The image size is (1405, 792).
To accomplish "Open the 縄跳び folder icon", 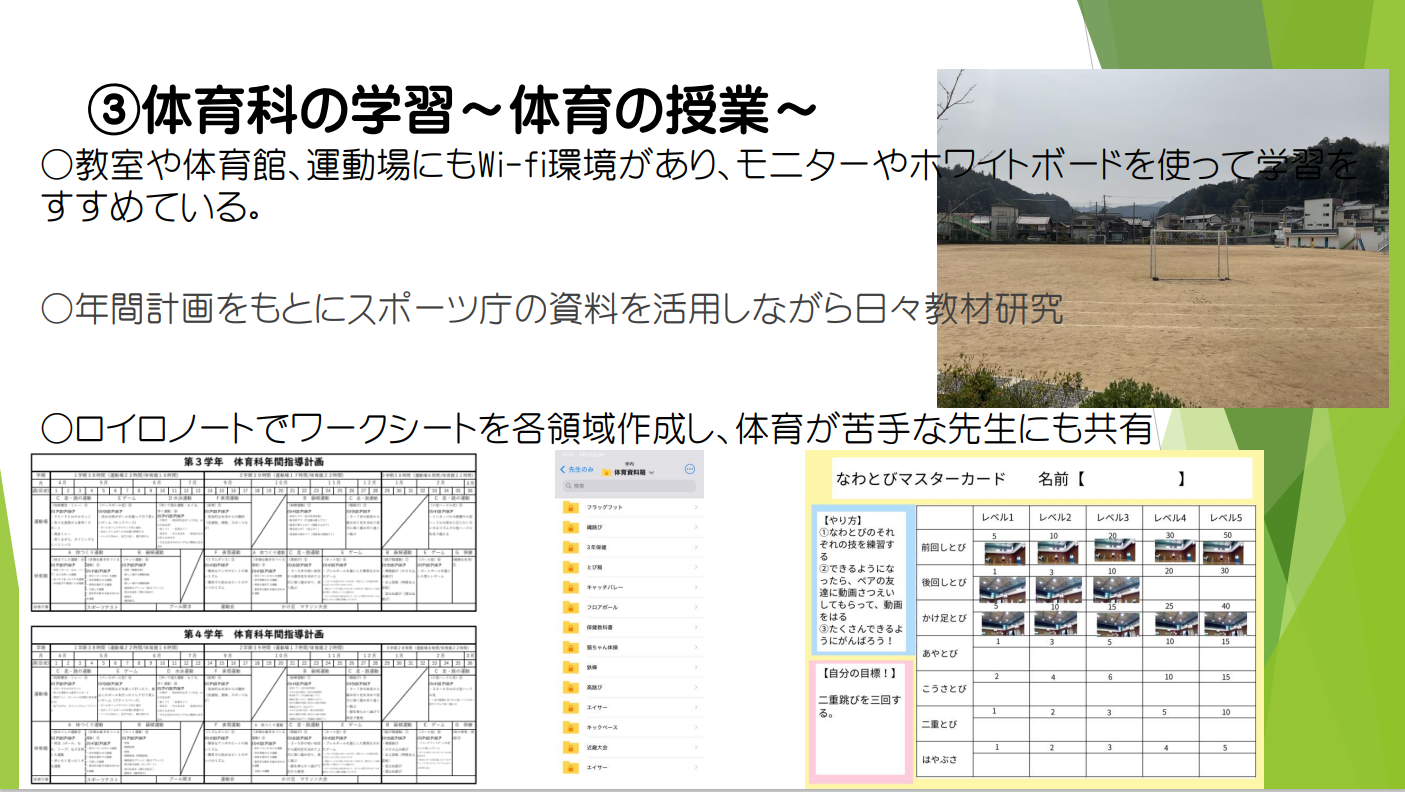I will click(x=570, y=527).
